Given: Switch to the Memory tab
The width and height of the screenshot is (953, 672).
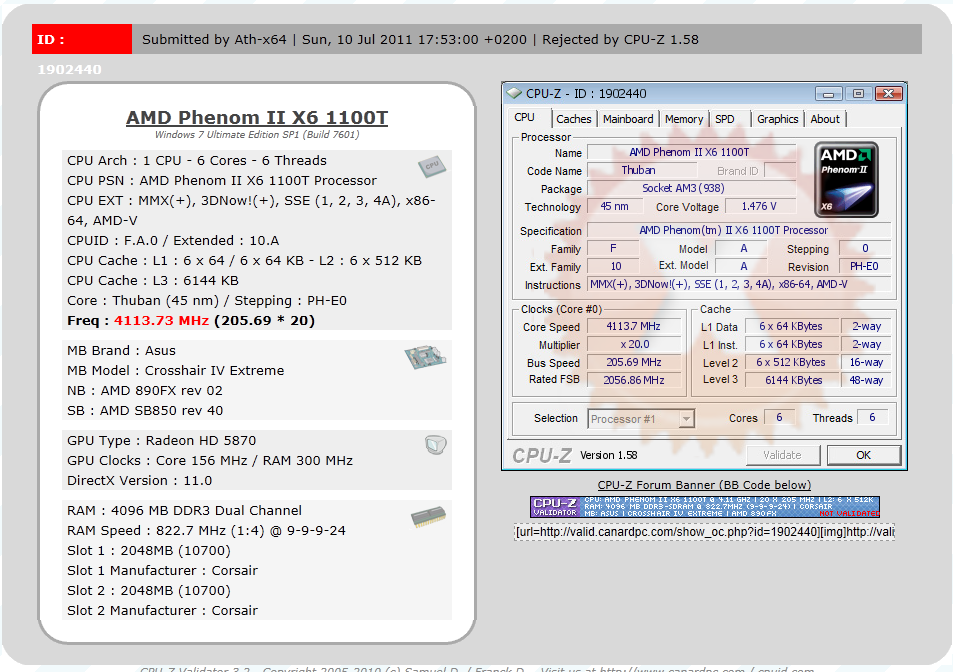Looking at the screenshot, I should 684,119.
